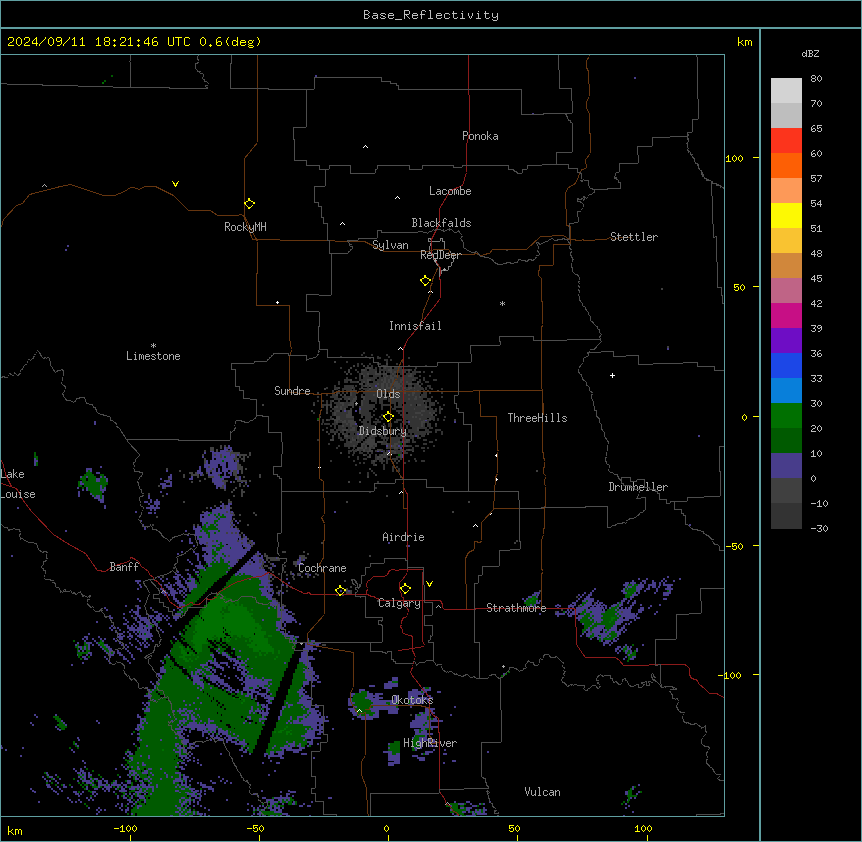
Task: Click the Banff label
Action: pos(124,567)
